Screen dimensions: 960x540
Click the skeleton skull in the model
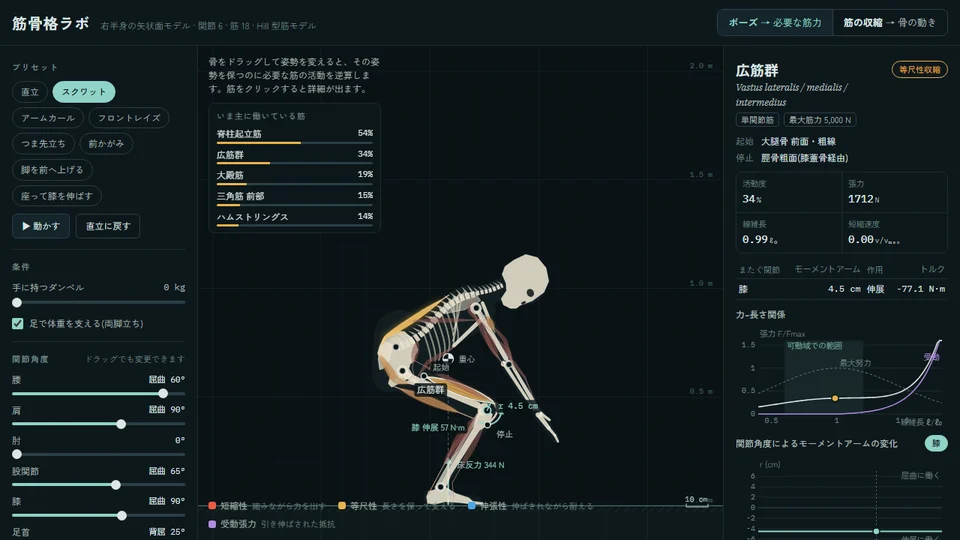(525, 281)
